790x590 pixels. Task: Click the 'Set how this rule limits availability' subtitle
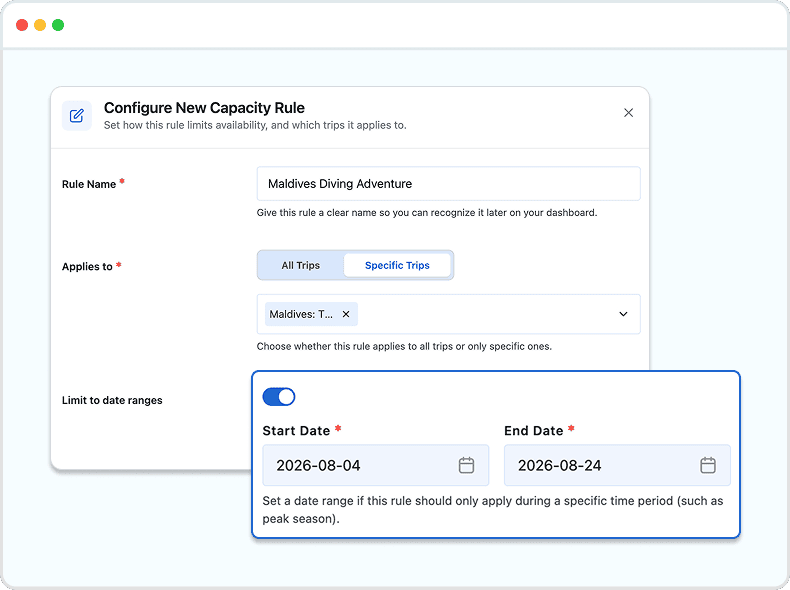point(255,125)
